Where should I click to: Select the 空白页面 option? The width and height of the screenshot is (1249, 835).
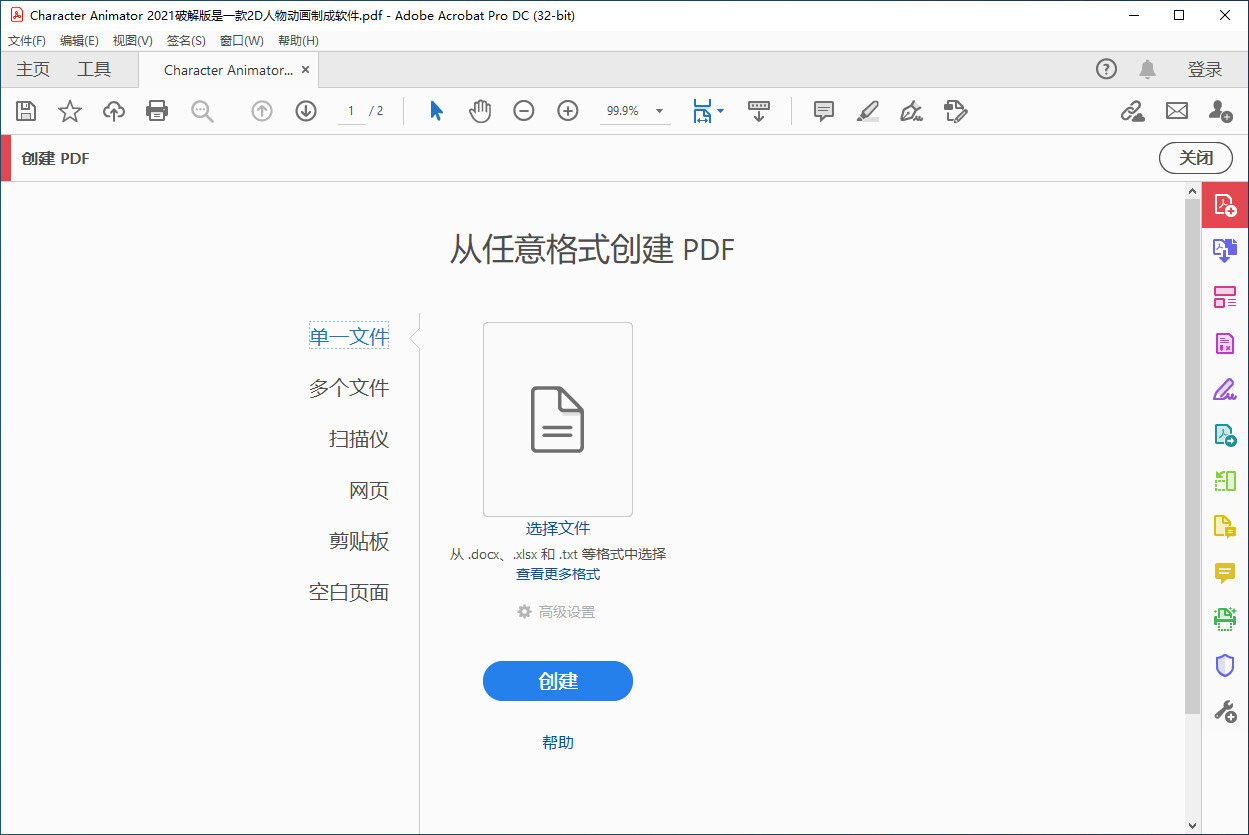pyautogui.click(x=349, y=593)
